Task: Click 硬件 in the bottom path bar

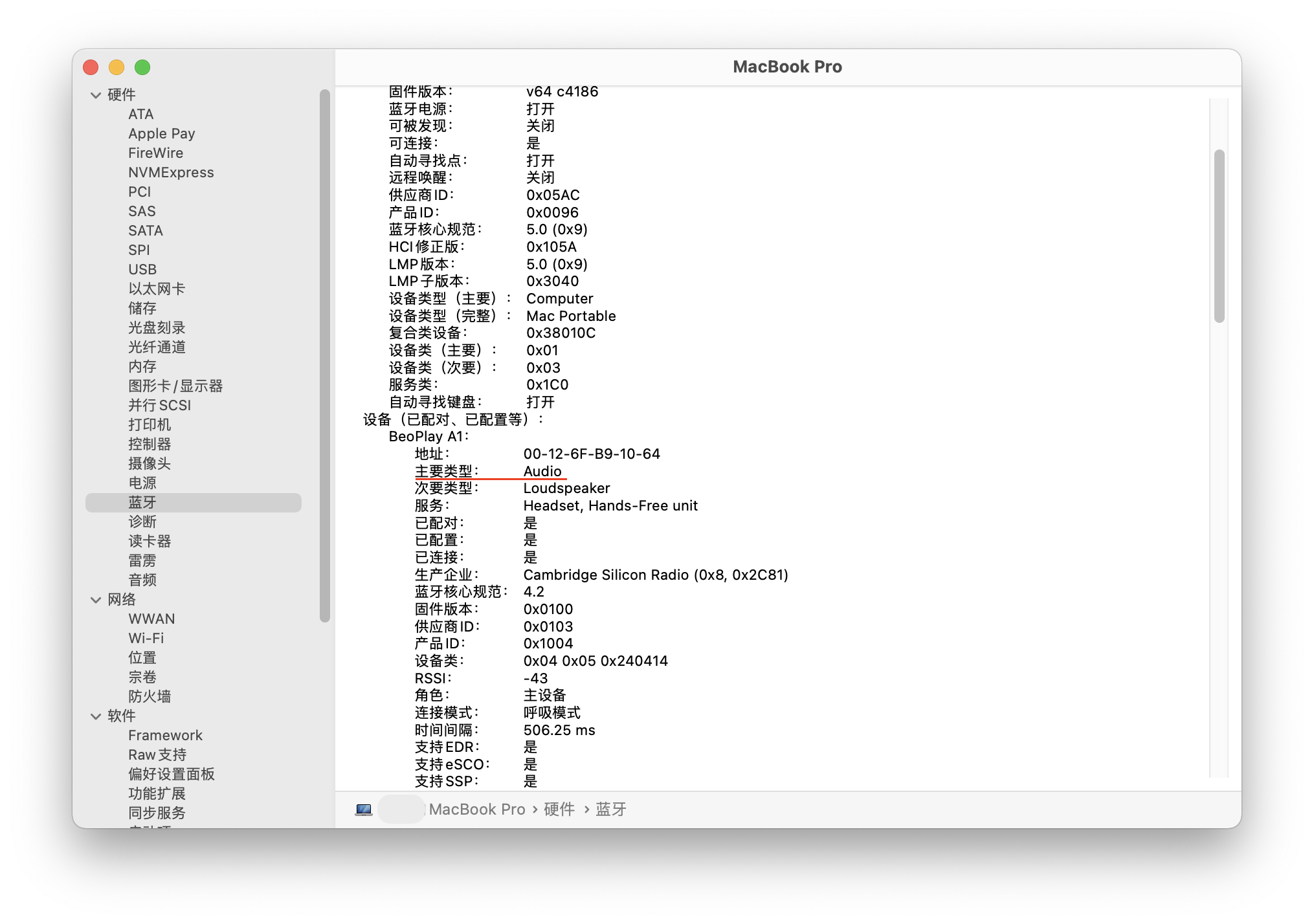Action: (x=559, y=809)
